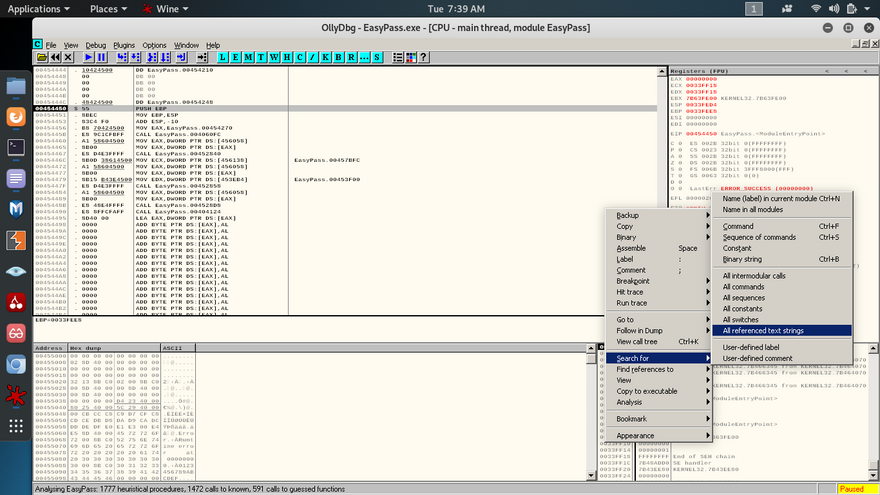Show Memory map via M button
This screenshot has height=495, width=880.
[x=249, y=57]
